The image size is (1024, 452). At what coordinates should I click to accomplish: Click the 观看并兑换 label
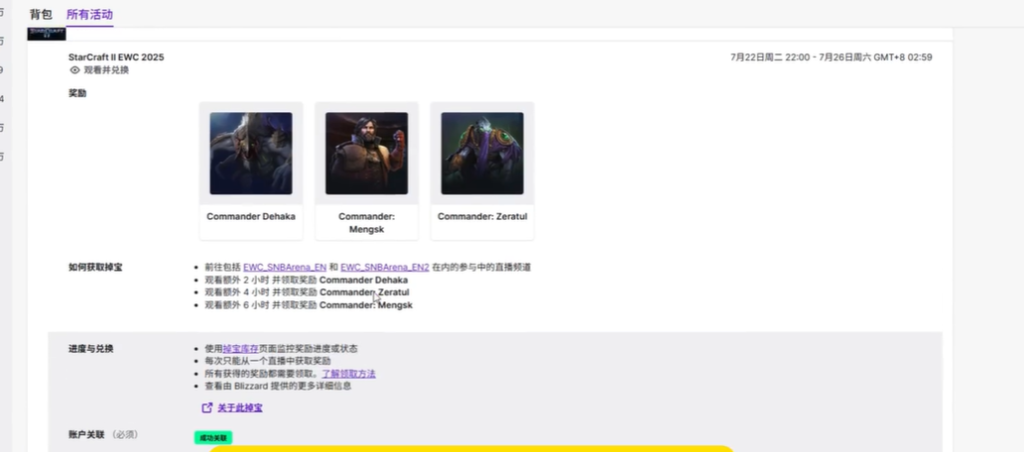106,70
